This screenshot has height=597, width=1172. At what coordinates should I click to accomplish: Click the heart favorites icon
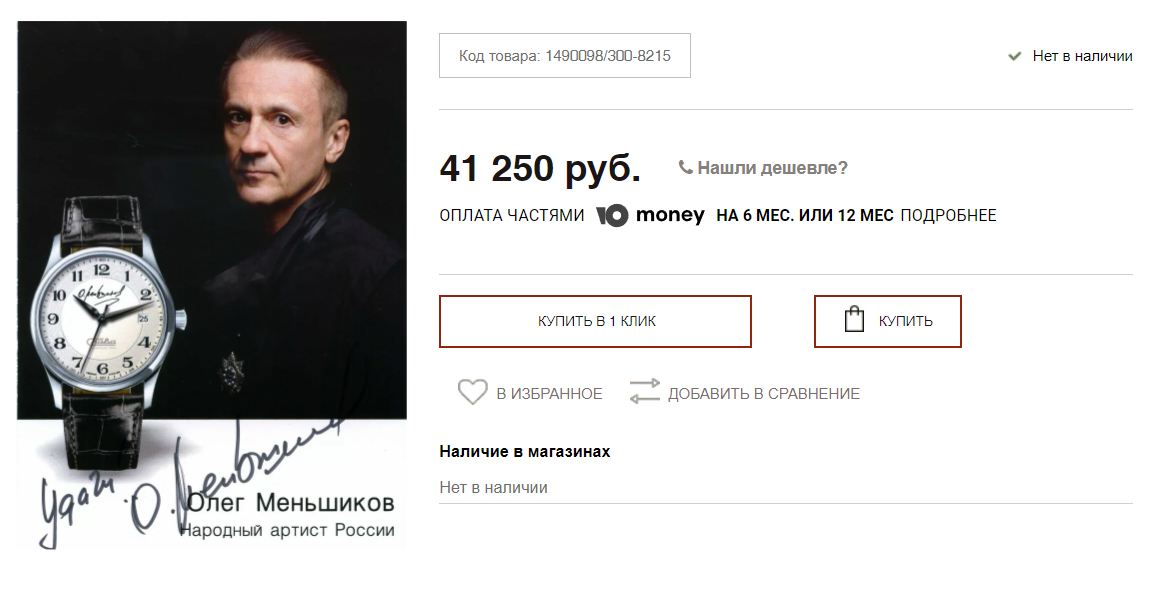click(472, 392)
